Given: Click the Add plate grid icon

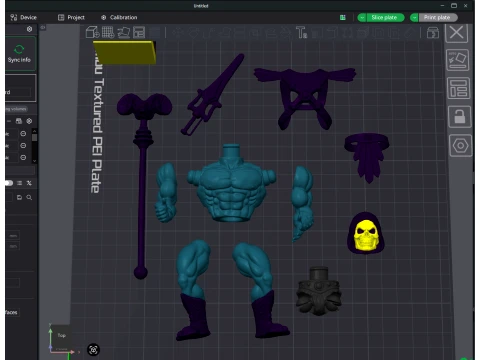Looking at the screenshot, I should tap(108, 32).
